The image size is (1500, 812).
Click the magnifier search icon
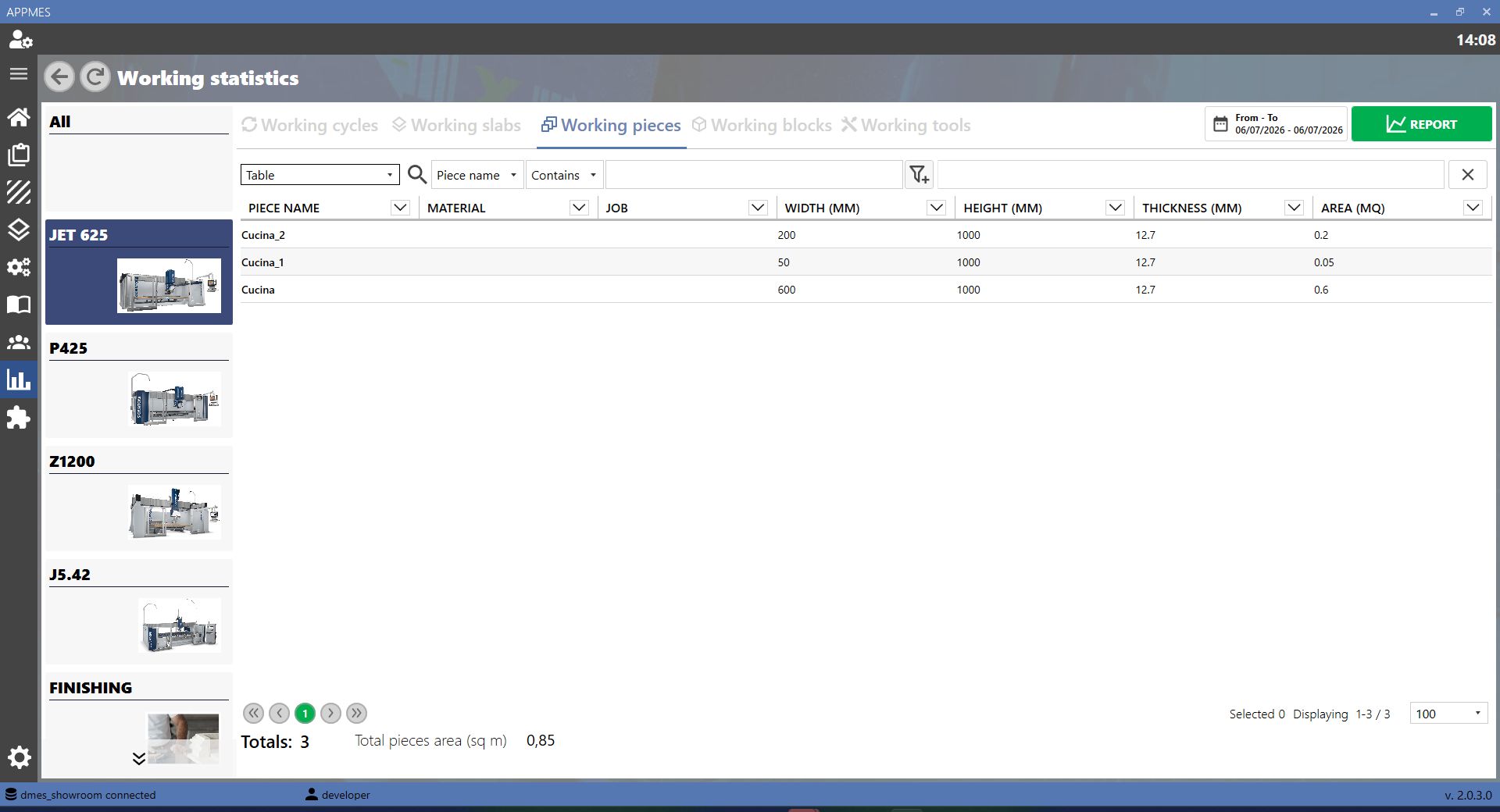pyautogui.click(x=417, y=175)
